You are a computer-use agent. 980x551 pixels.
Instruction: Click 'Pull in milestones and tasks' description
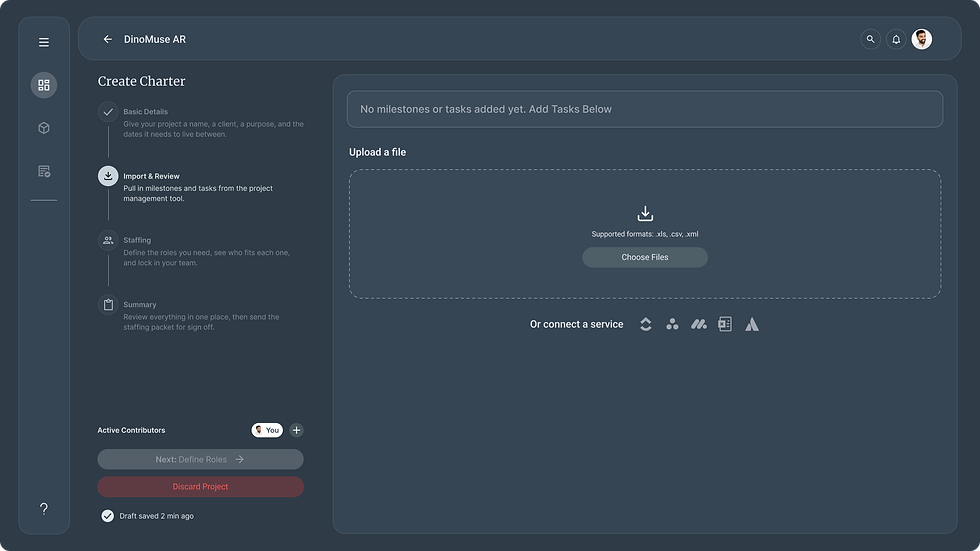(x=198, y=194)
